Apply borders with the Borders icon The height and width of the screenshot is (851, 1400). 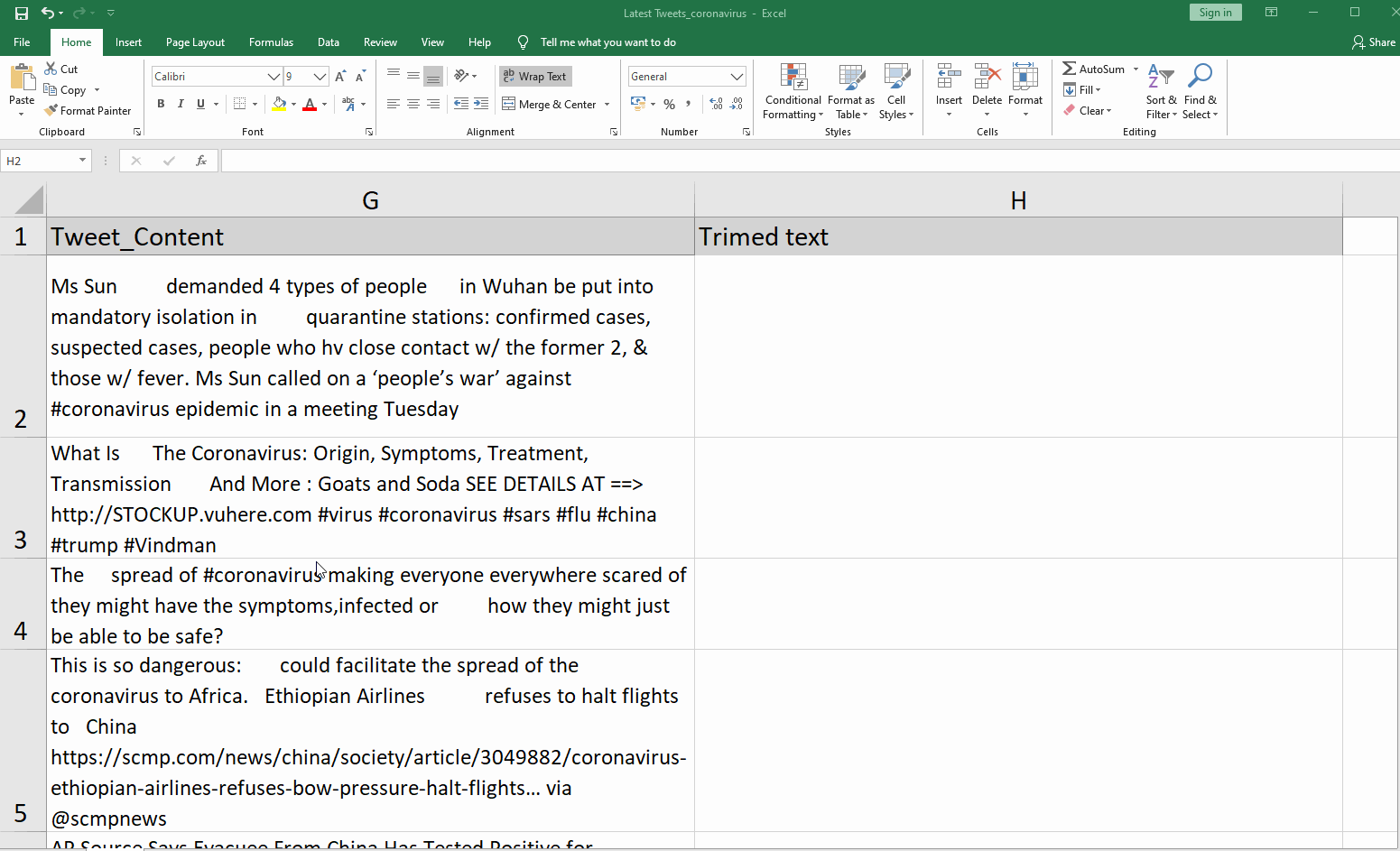point(239,104)
